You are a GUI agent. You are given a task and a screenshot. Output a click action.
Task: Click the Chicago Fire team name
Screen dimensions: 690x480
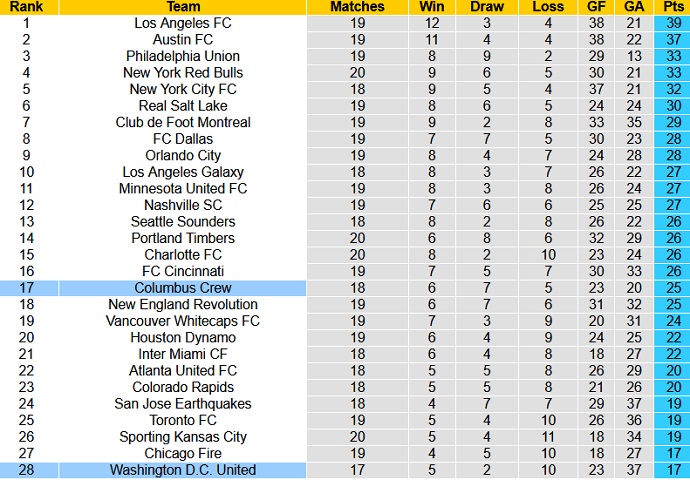(x=183, y=453)
